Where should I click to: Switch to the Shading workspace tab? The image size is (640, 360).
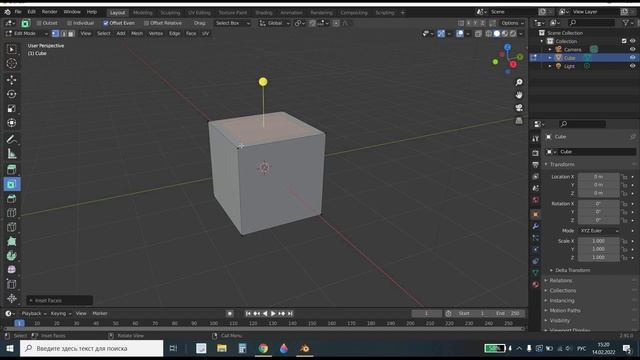coord(264,13)
